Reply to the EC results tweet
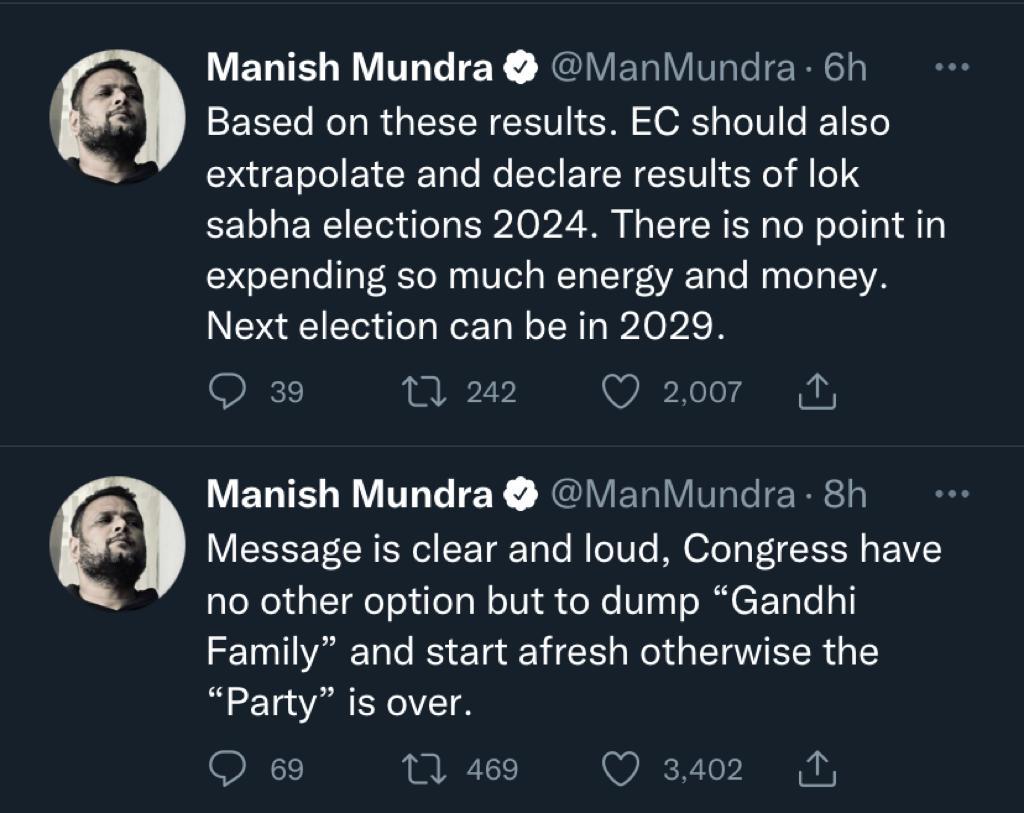Screen dimensions: 1024x813 228,392
